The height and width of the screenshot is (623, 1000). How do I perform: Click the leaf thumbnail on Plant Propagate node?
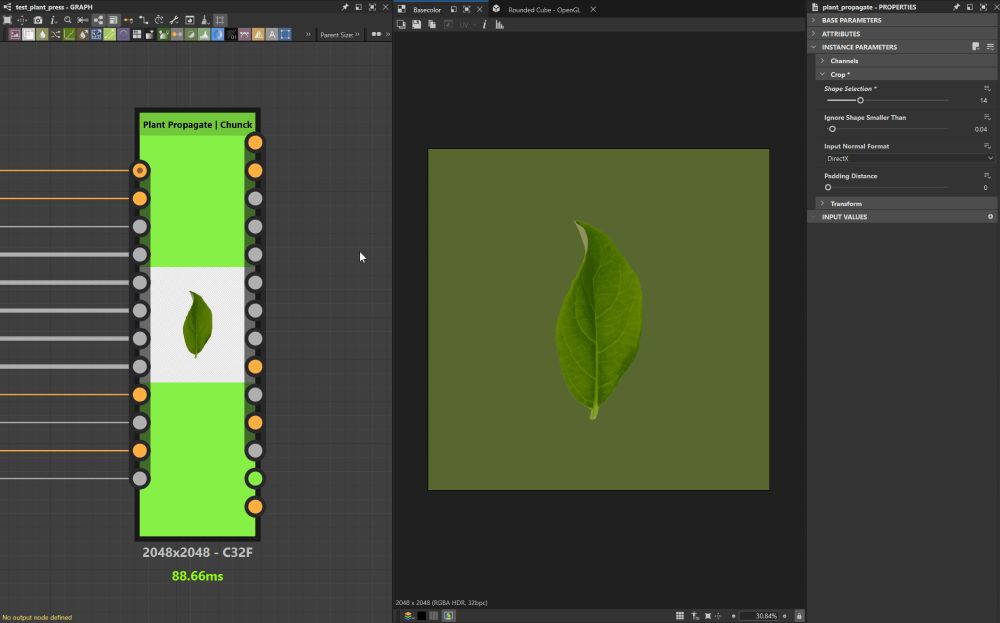[197, 325]
